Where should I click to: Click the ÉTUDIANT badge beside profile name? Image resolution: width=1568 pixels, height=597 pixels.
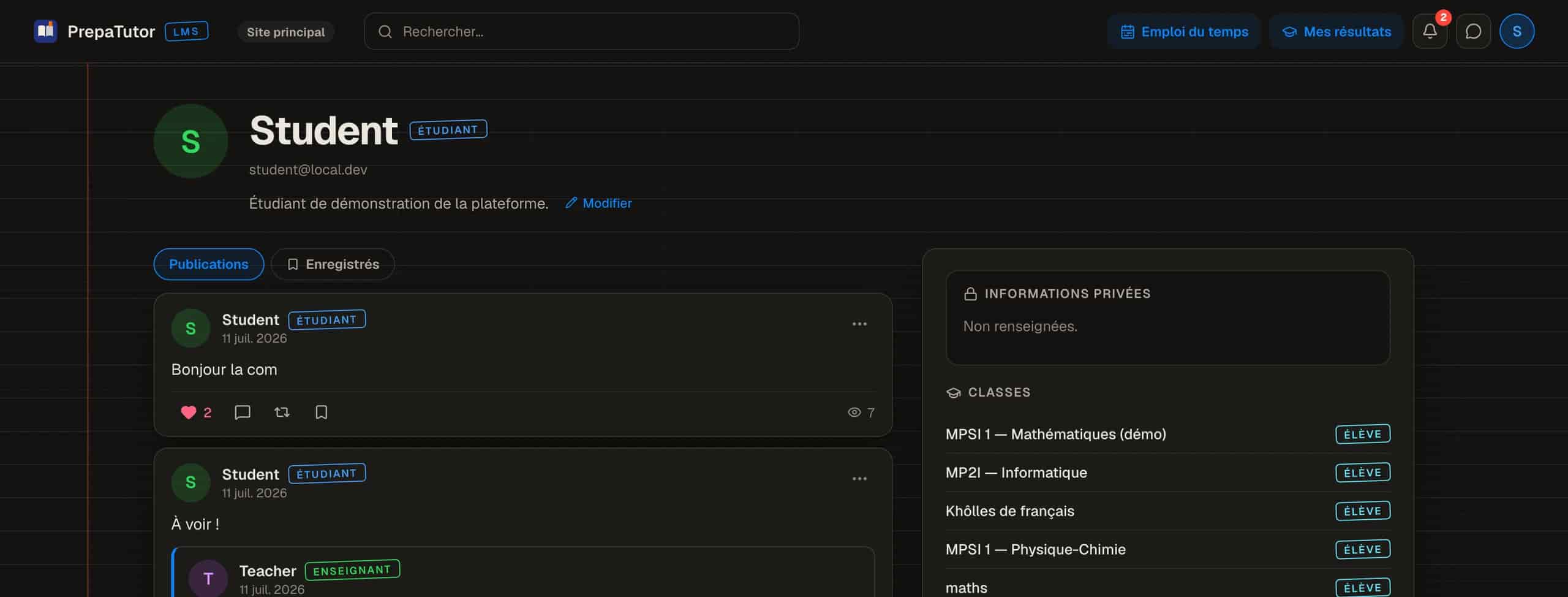(x=448, y=129)
